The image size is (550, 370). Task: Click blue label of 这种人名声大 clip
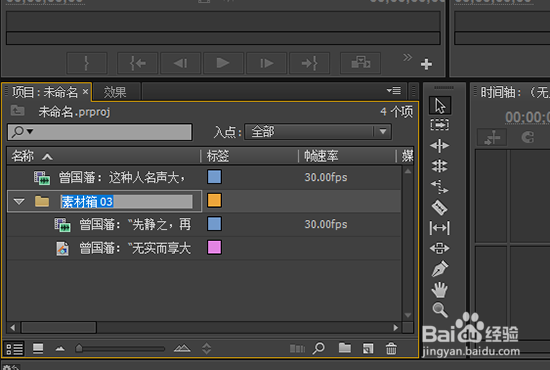pos(214,177)
